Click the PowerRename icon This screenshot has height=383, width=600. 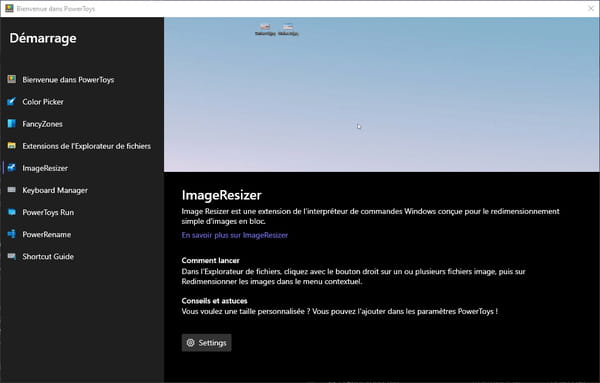pos(12,234)
